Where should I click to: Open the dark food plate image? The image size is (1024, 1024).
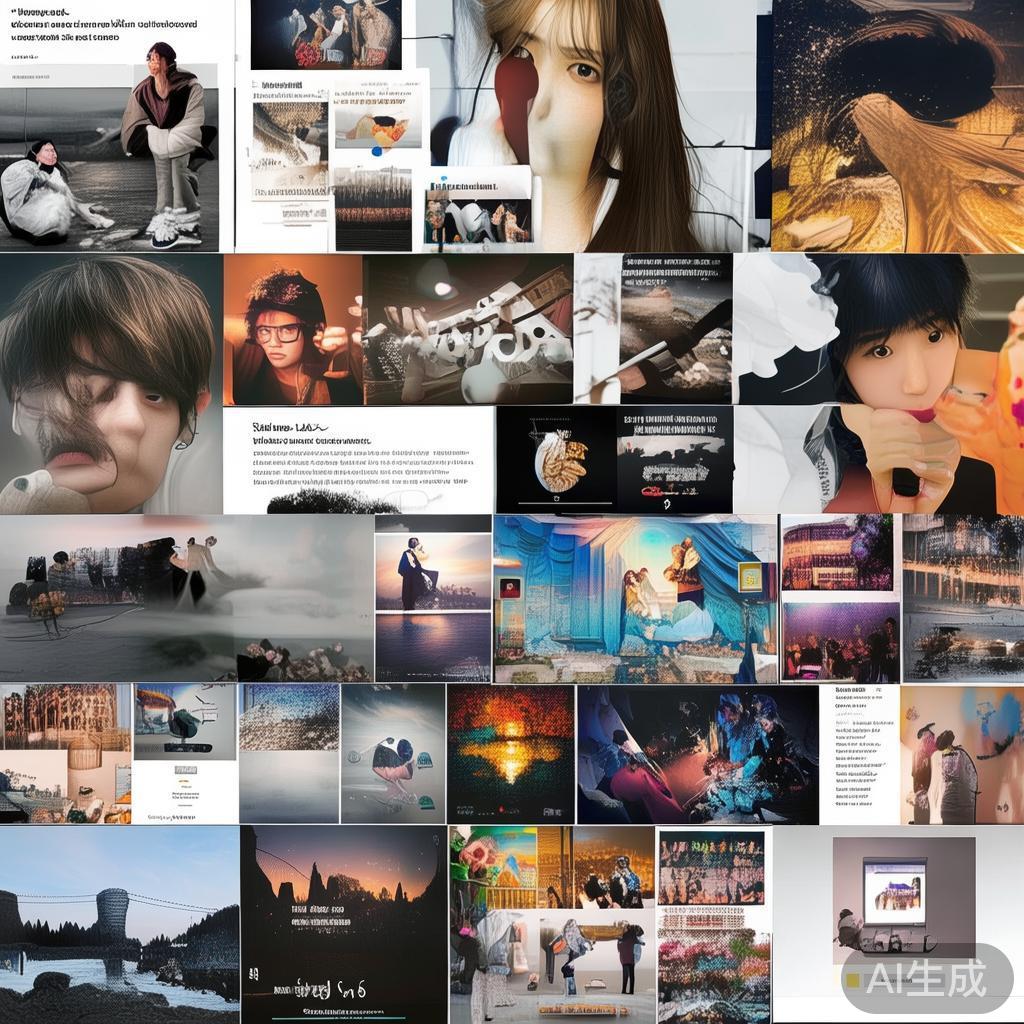(556, 460)
